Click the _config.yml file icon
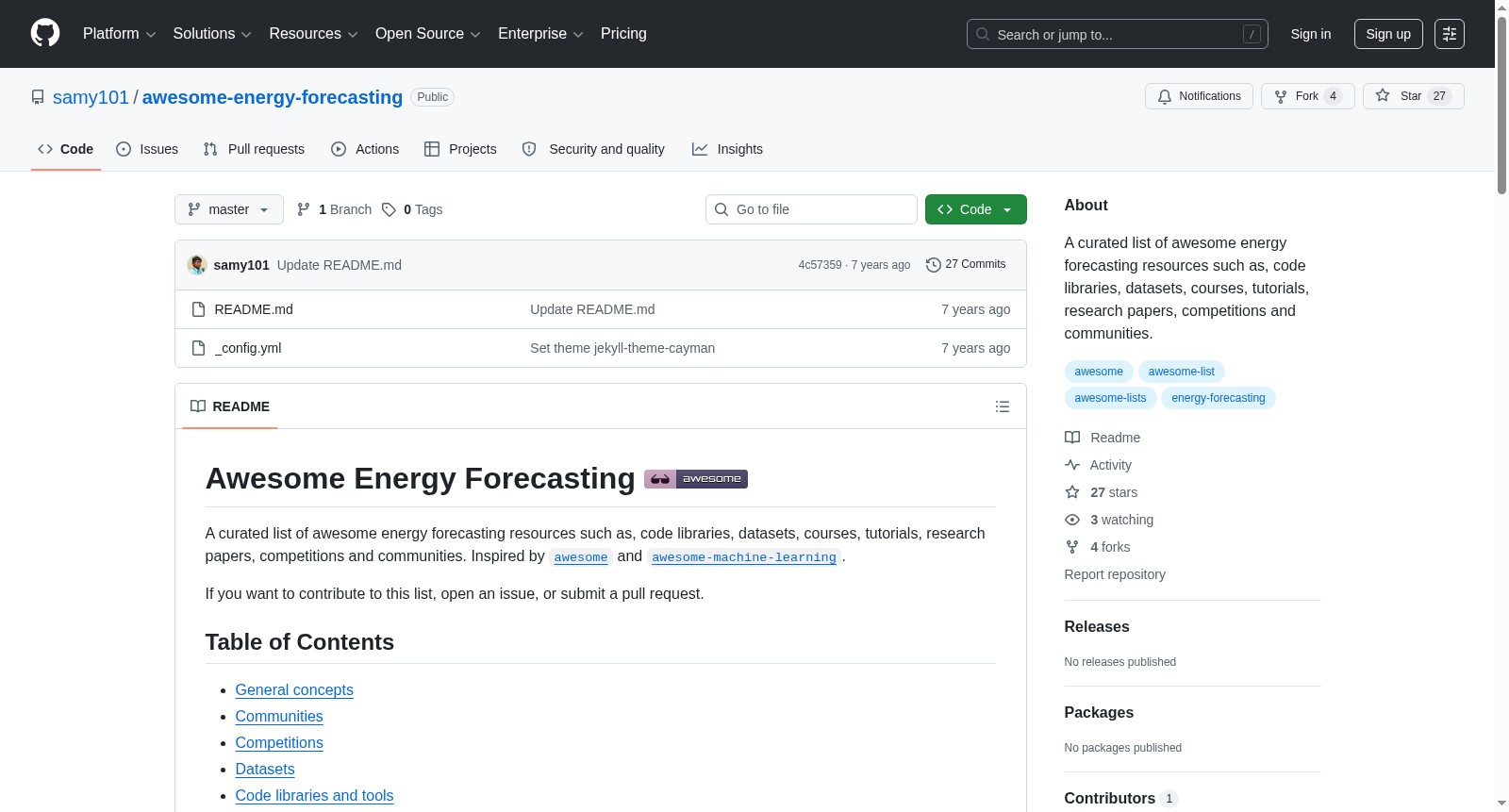The image size is (1509, 812). click(198, 348)
